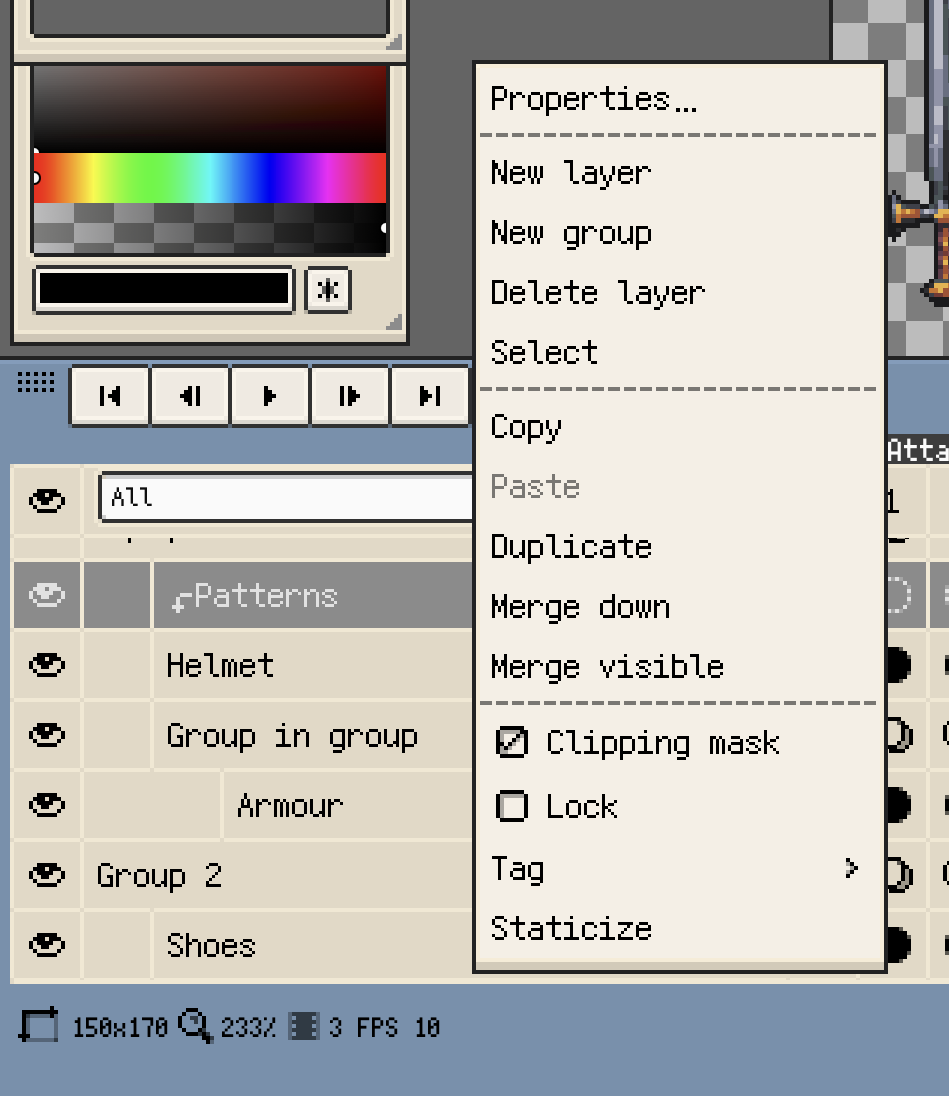Disable the Clipping mask checkbox
This screenshot has width=949, height=1096.
(x=512, y=743)
